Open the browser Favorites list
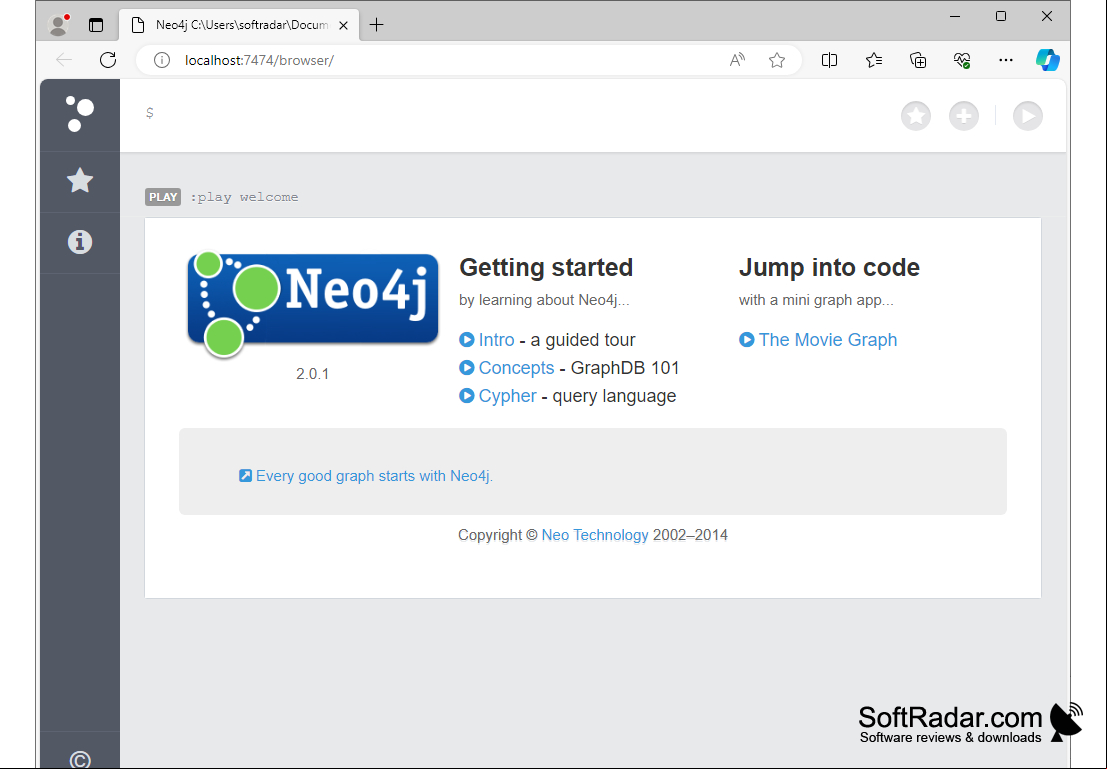This screenshot has height=769, width=1107. pos(874,60)
